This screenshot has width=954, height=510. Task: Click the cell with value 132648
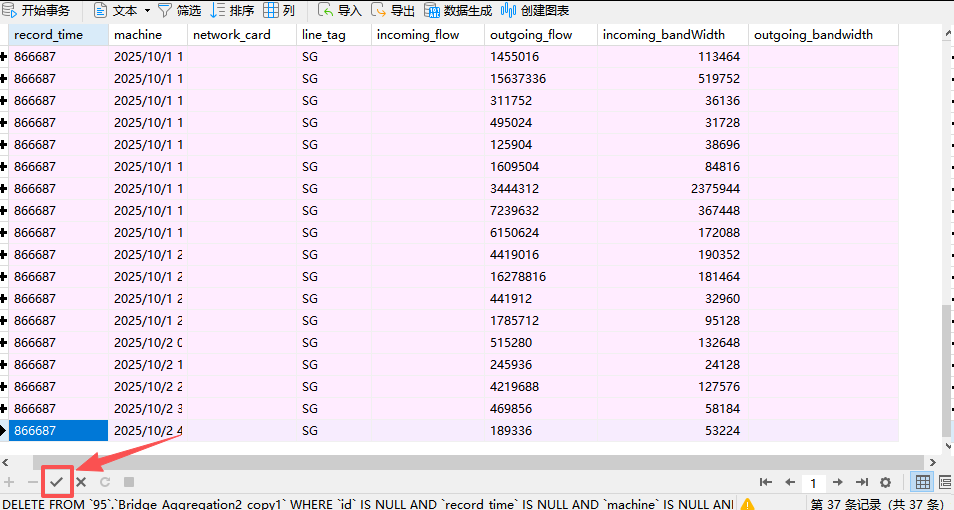[672, 343]
